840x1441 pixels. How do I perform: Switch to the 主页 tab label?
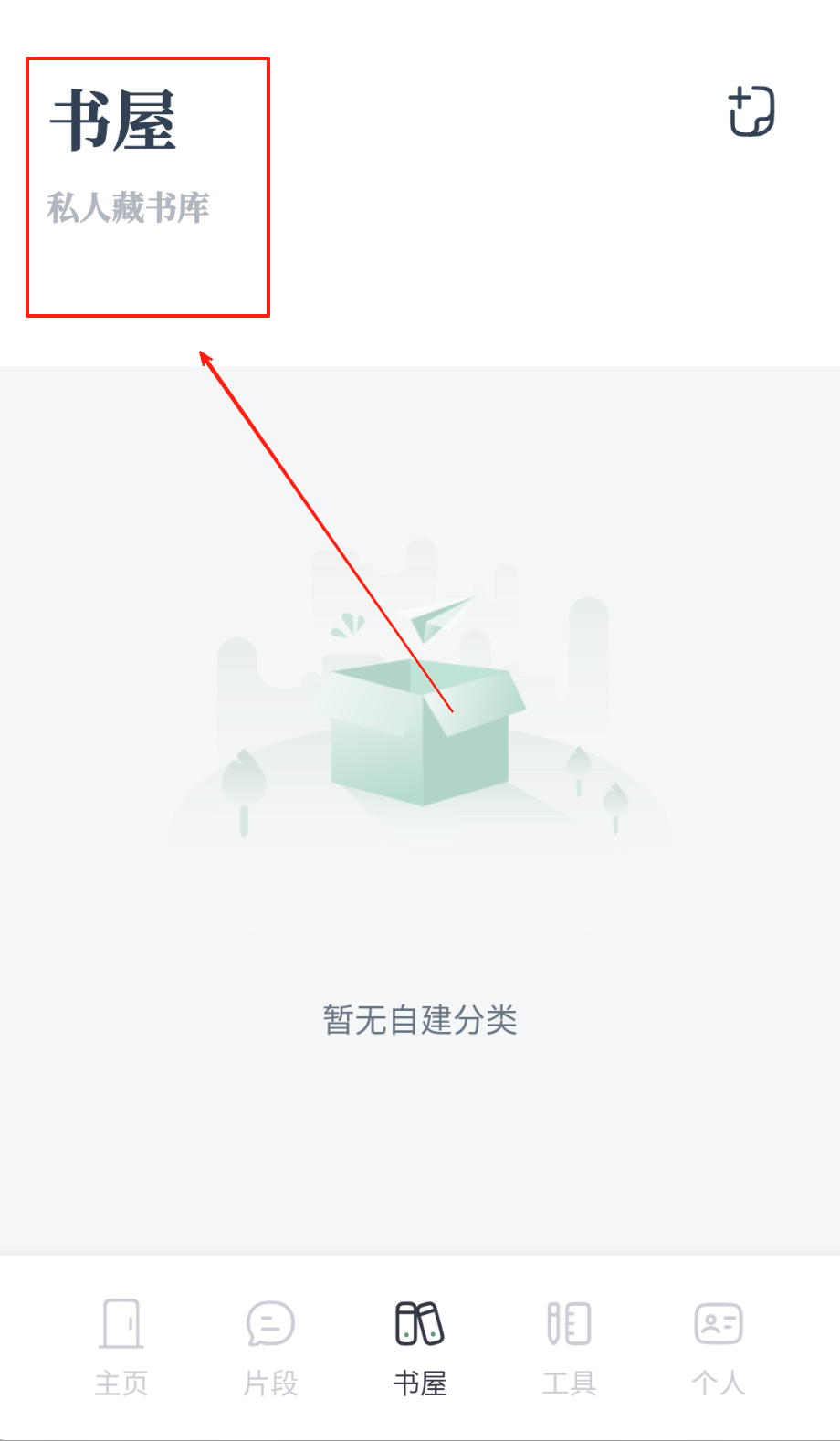tap(121, 1383)
